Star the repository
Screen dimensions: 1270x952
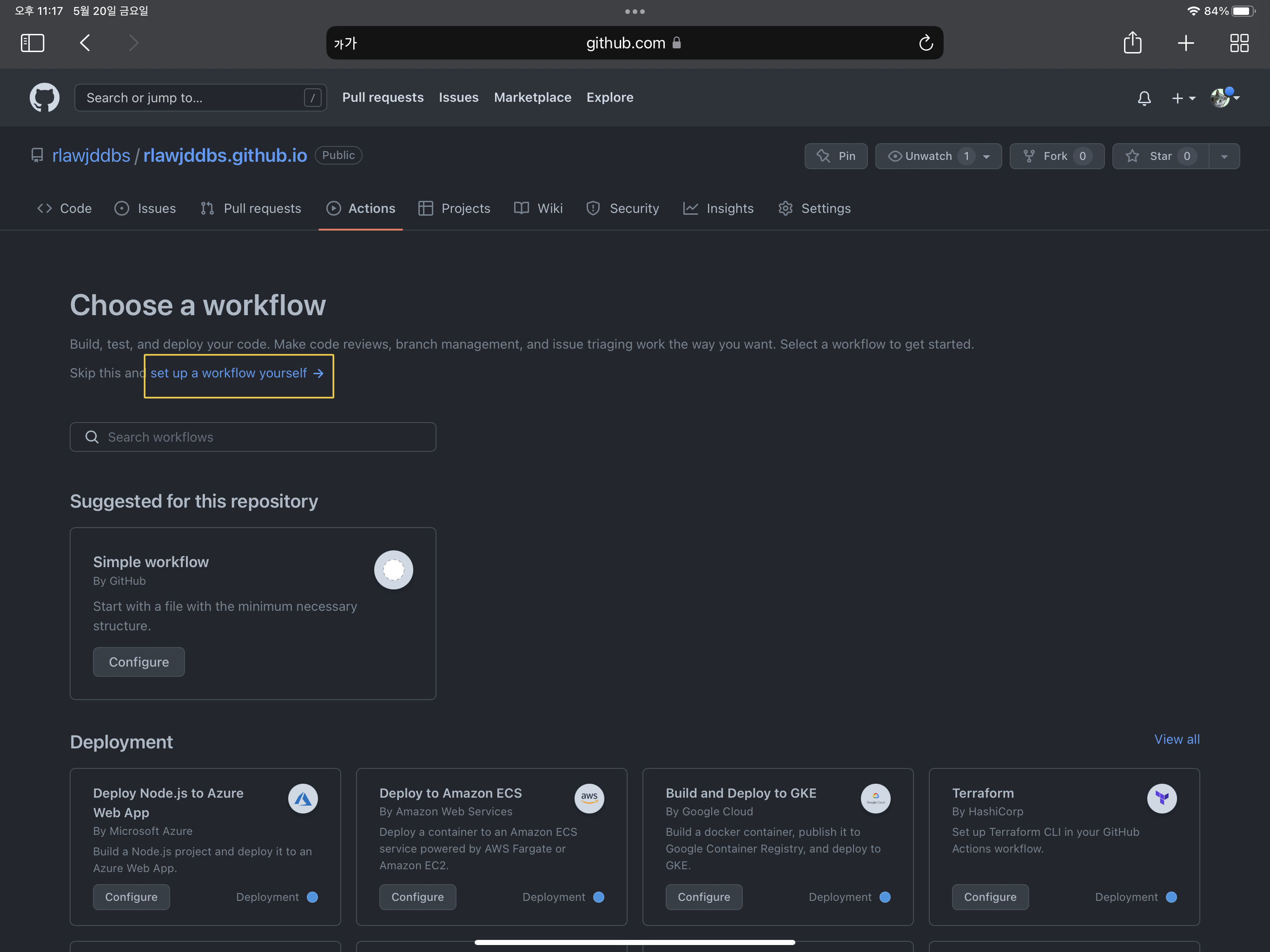click(x=1160, y=156)
